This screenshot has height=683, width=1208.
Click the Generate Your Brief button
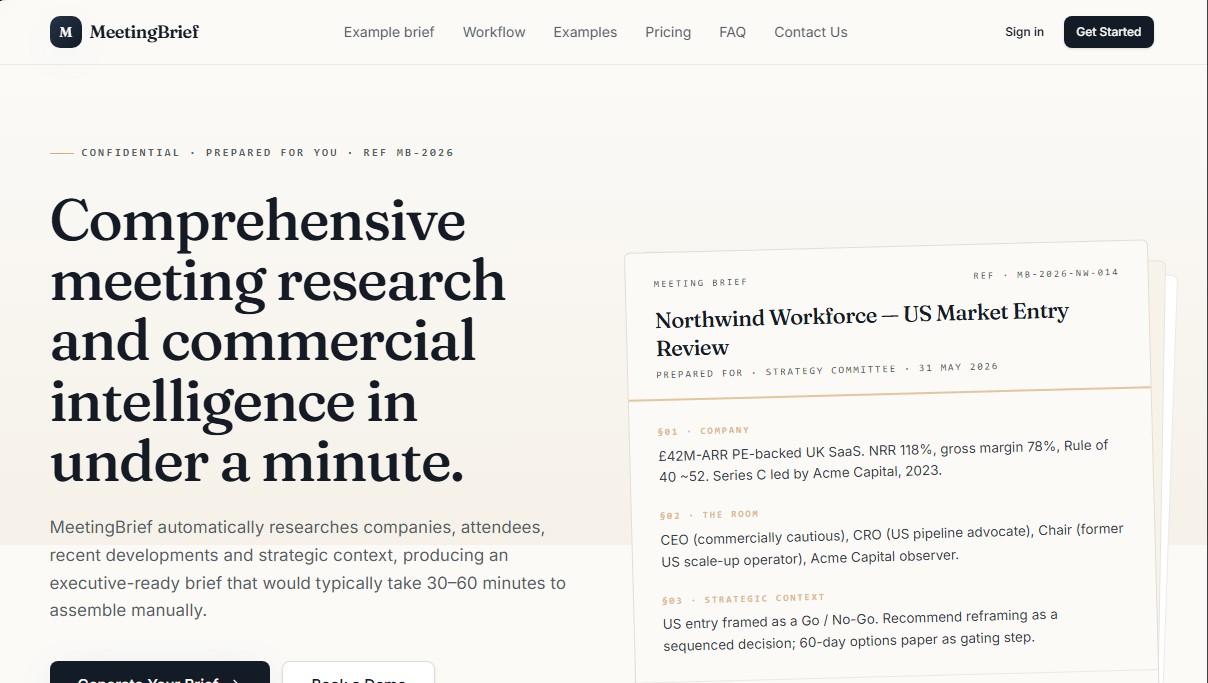pyautogui.click(x=160, y=673)
